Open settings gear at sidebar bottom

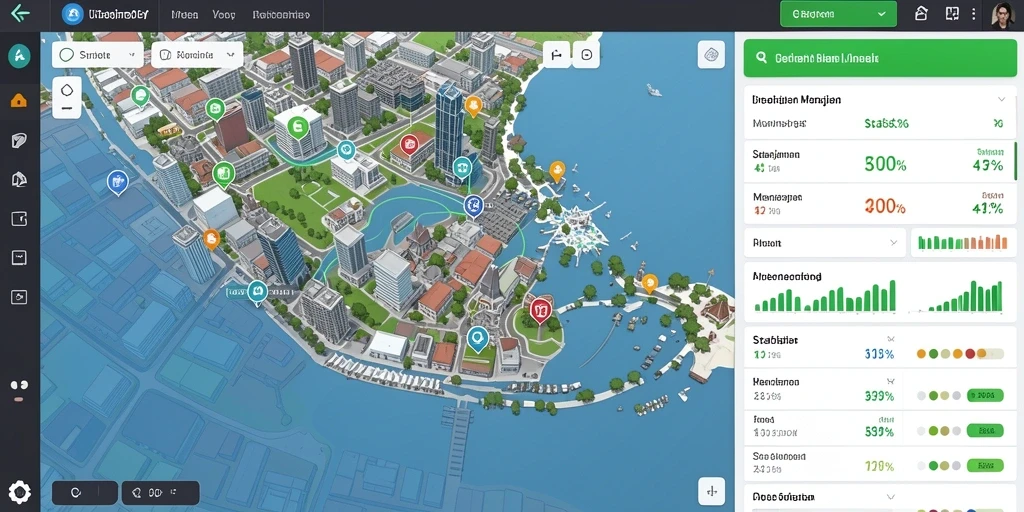[x=19, y=492]
